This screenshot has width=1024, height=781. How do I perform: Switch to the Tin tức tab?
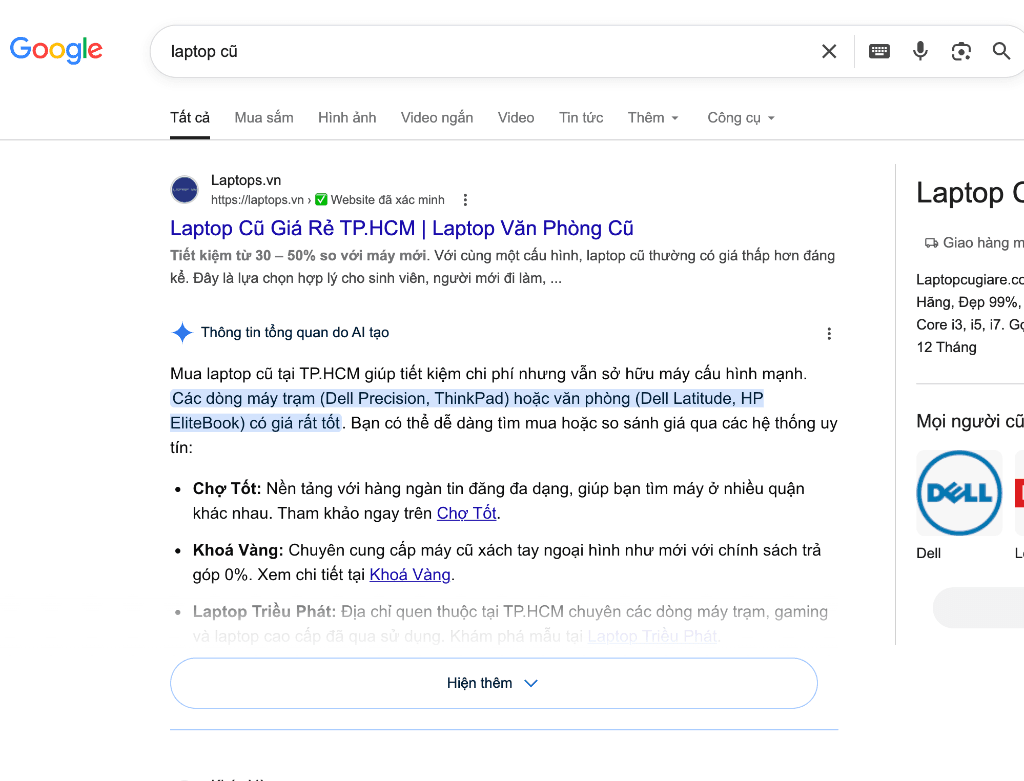(x=581, y=118)
